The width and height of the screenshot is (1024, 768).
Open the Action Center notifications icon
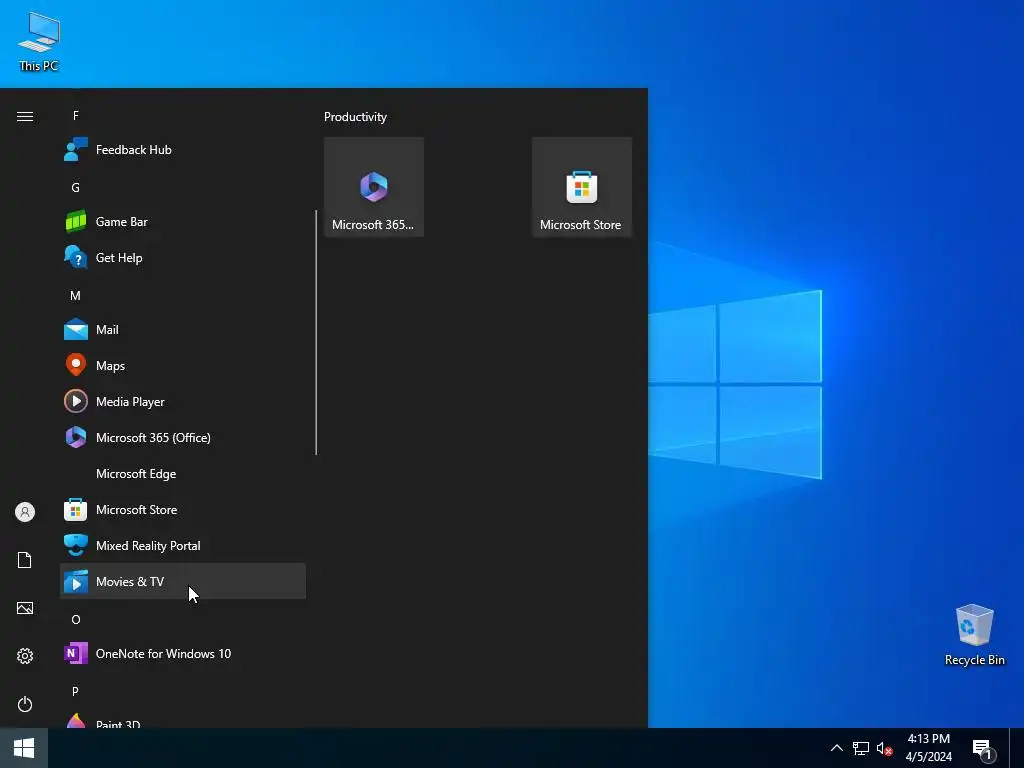984,748
